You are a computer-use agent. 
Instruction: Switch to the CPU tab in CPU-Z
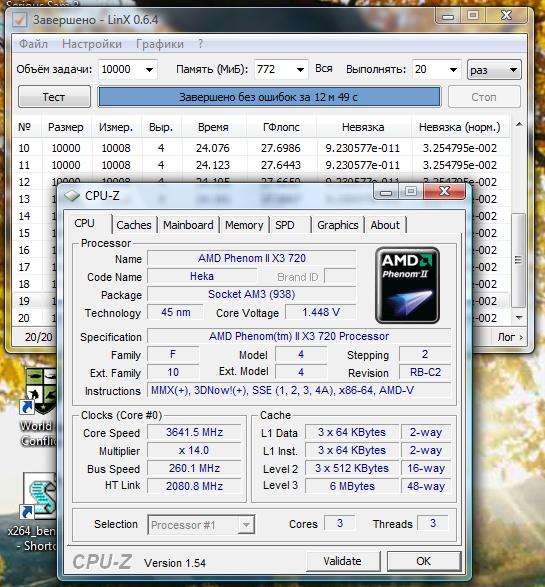(85, 223)
